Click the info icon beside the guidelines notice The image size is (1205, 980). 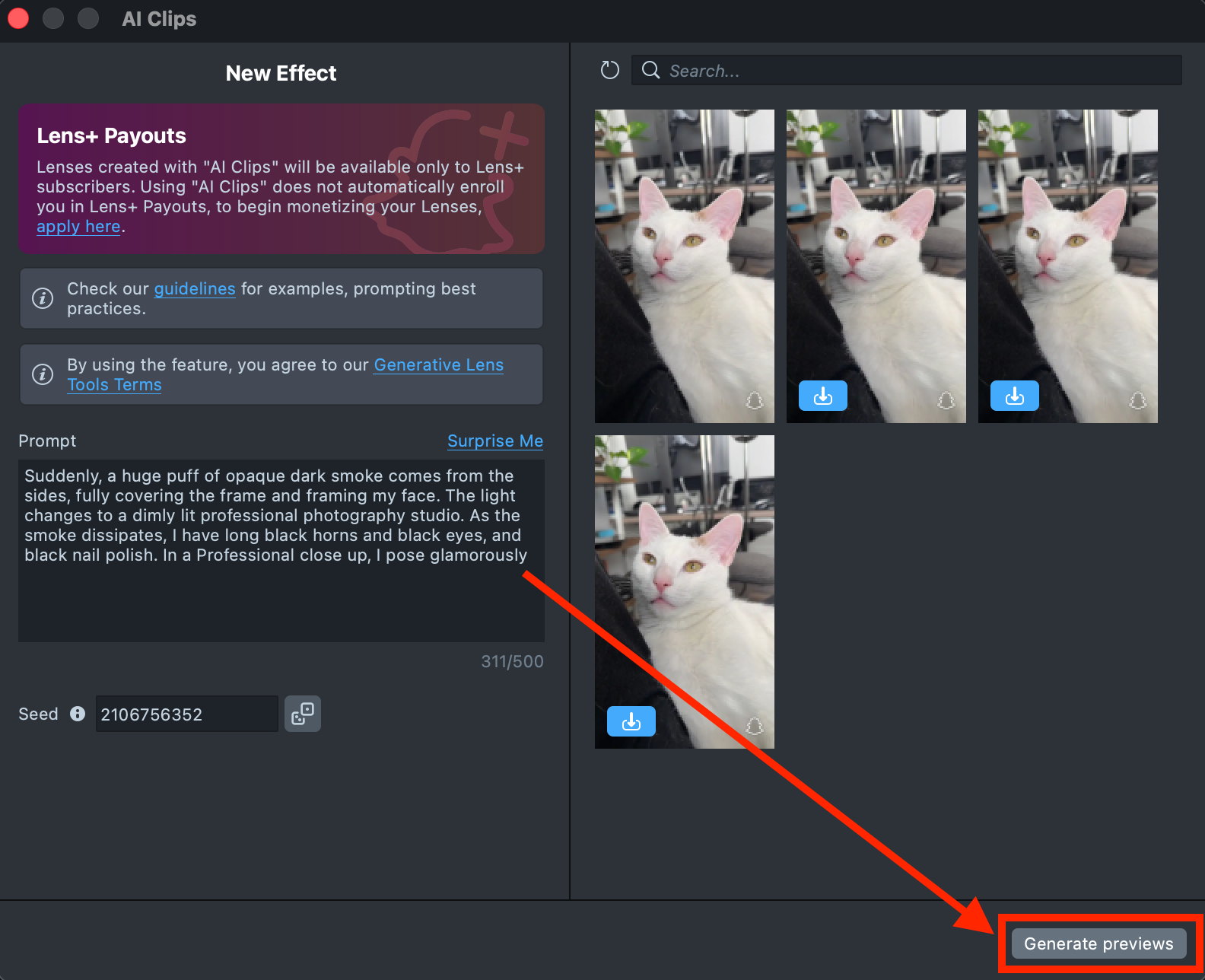pyautogui.click(x=43, y=298)
